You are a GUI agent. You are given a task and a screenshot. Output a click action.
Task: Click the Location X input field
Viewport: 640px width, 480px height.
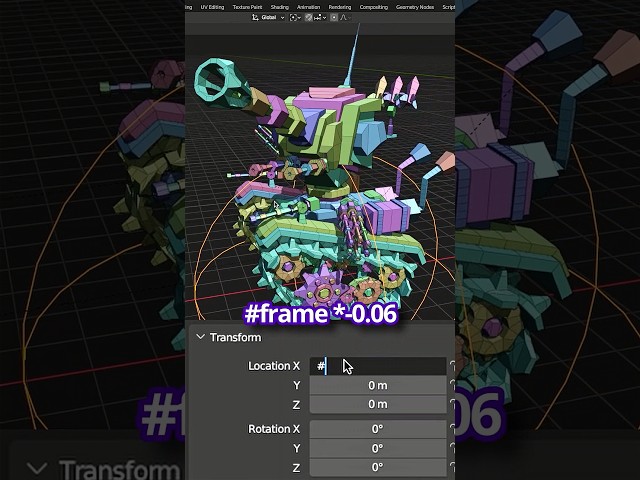tap(378, 366)
